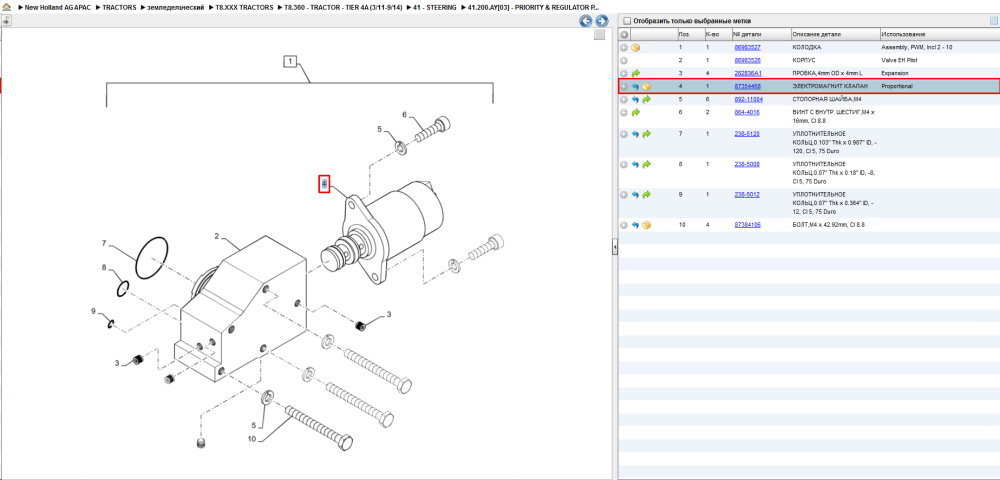Click package icon in ЭЛЕКТРОМАГНИТ КЛАПАН row
This screenshot has width=1000, height=480.
[646, 86]
